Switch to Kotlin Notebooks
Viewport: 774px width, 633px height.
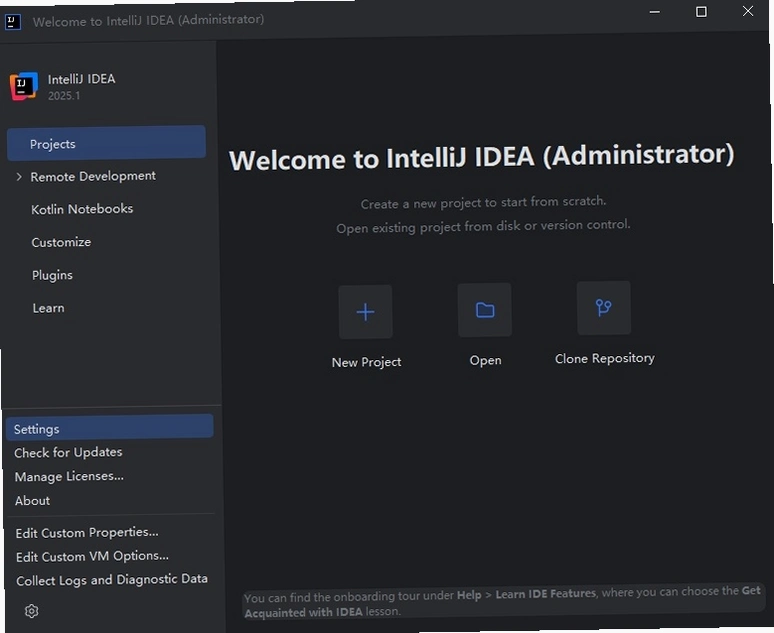(82, 209)
